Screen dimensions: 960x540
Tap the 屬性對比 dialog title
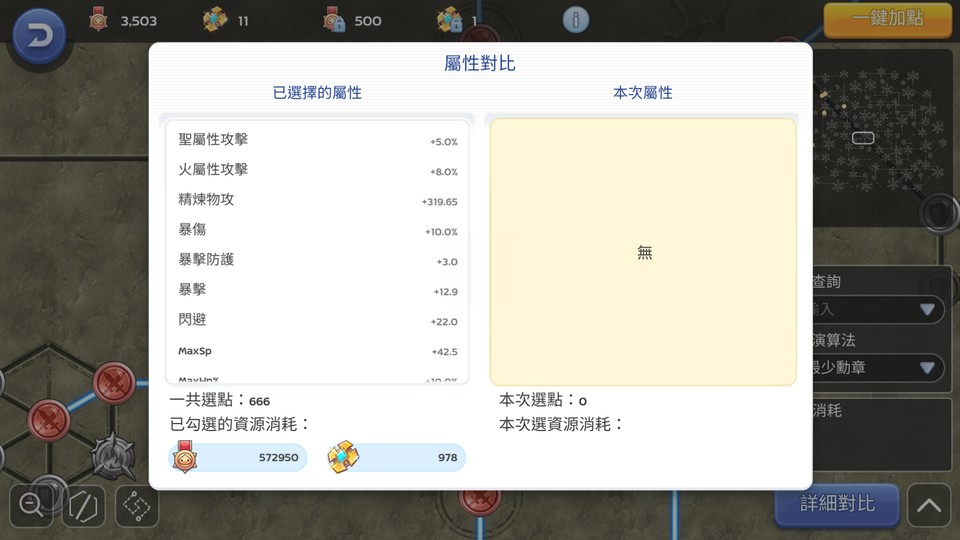pos(480,63)
